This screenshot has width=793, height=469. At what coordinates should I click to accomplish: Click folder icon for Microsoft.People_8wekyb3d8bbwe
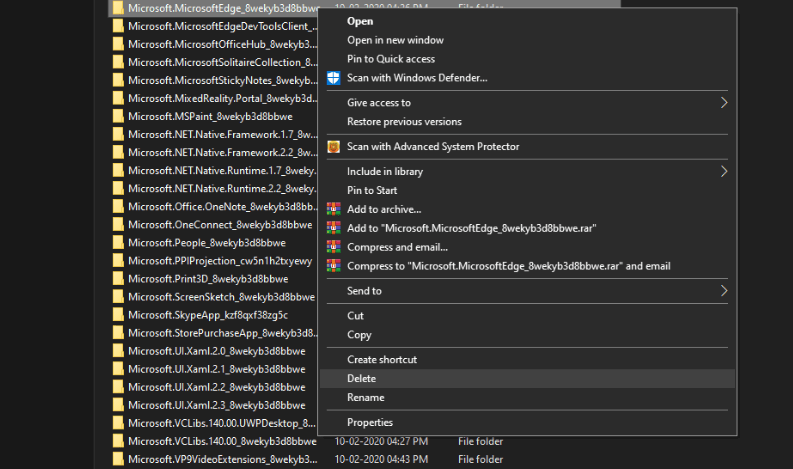(118, 243)
